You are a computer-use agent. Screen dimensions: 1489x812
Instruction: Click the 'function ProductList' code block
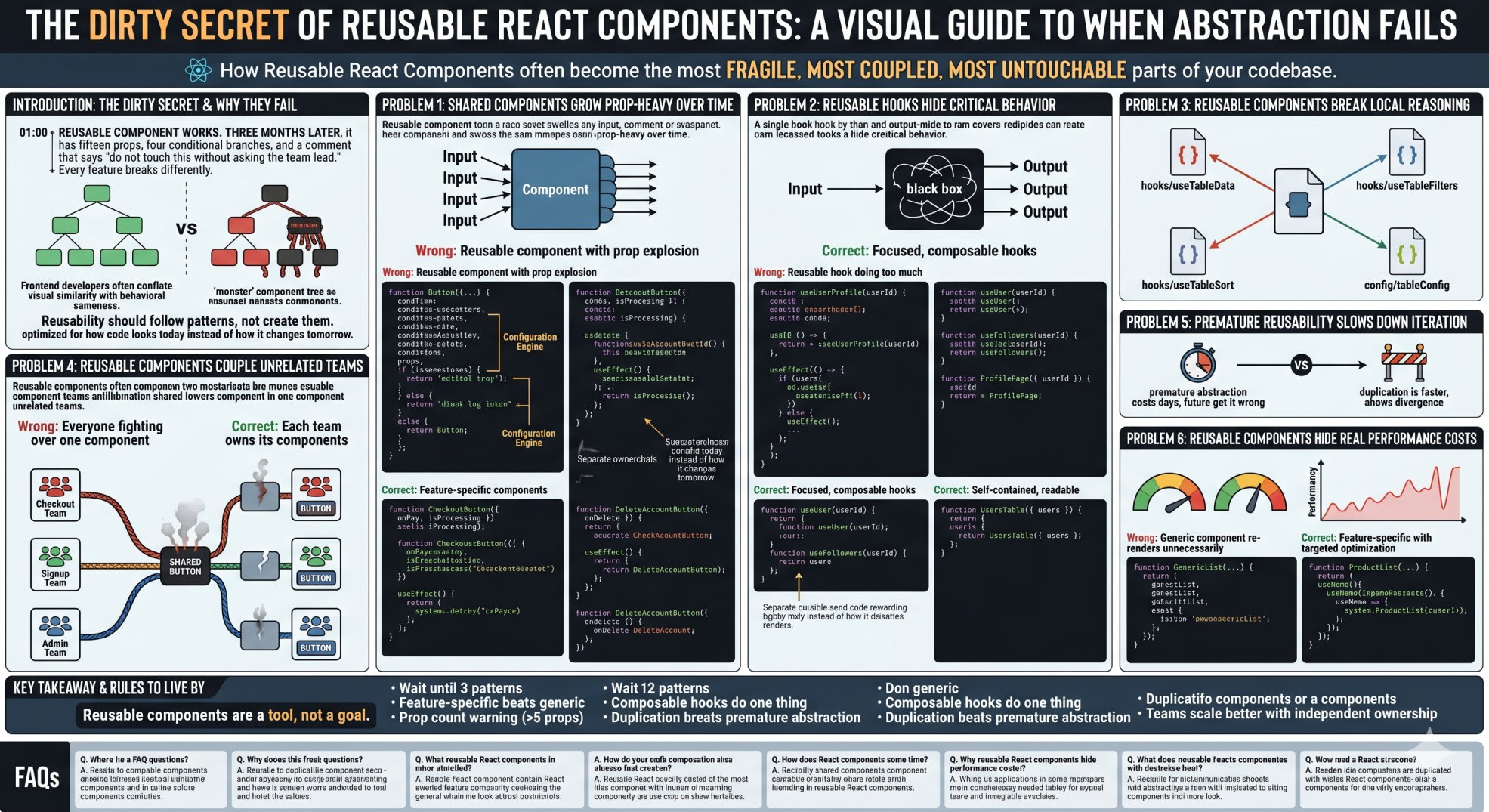[1388, 610]
